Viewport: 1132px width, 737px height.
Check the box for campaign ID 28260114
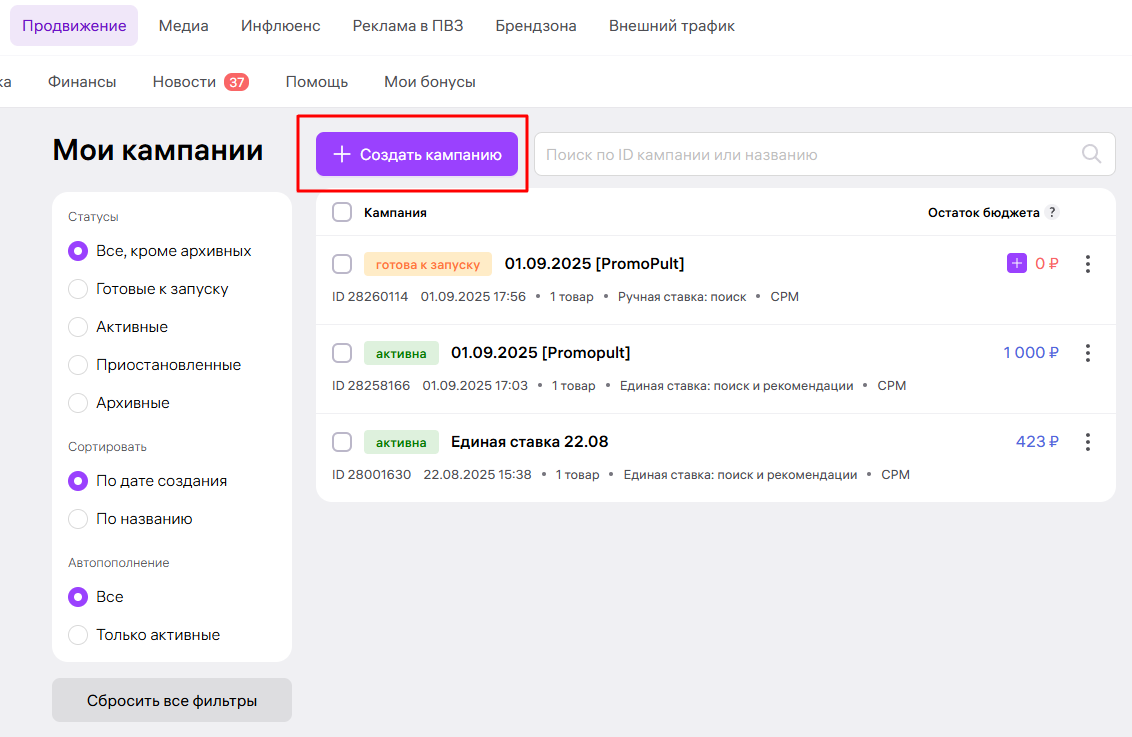tap(342, 264)
